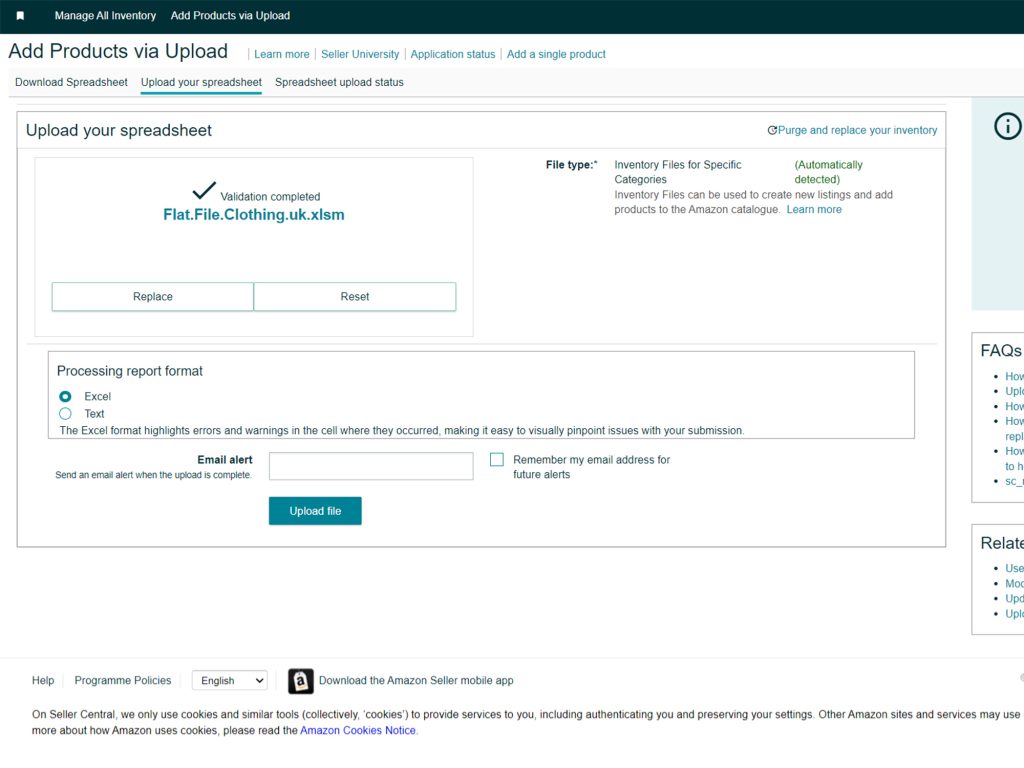Click the Automatically detected label
Image resolution: width=1024 pixels, height=768 pixels.
829,172
